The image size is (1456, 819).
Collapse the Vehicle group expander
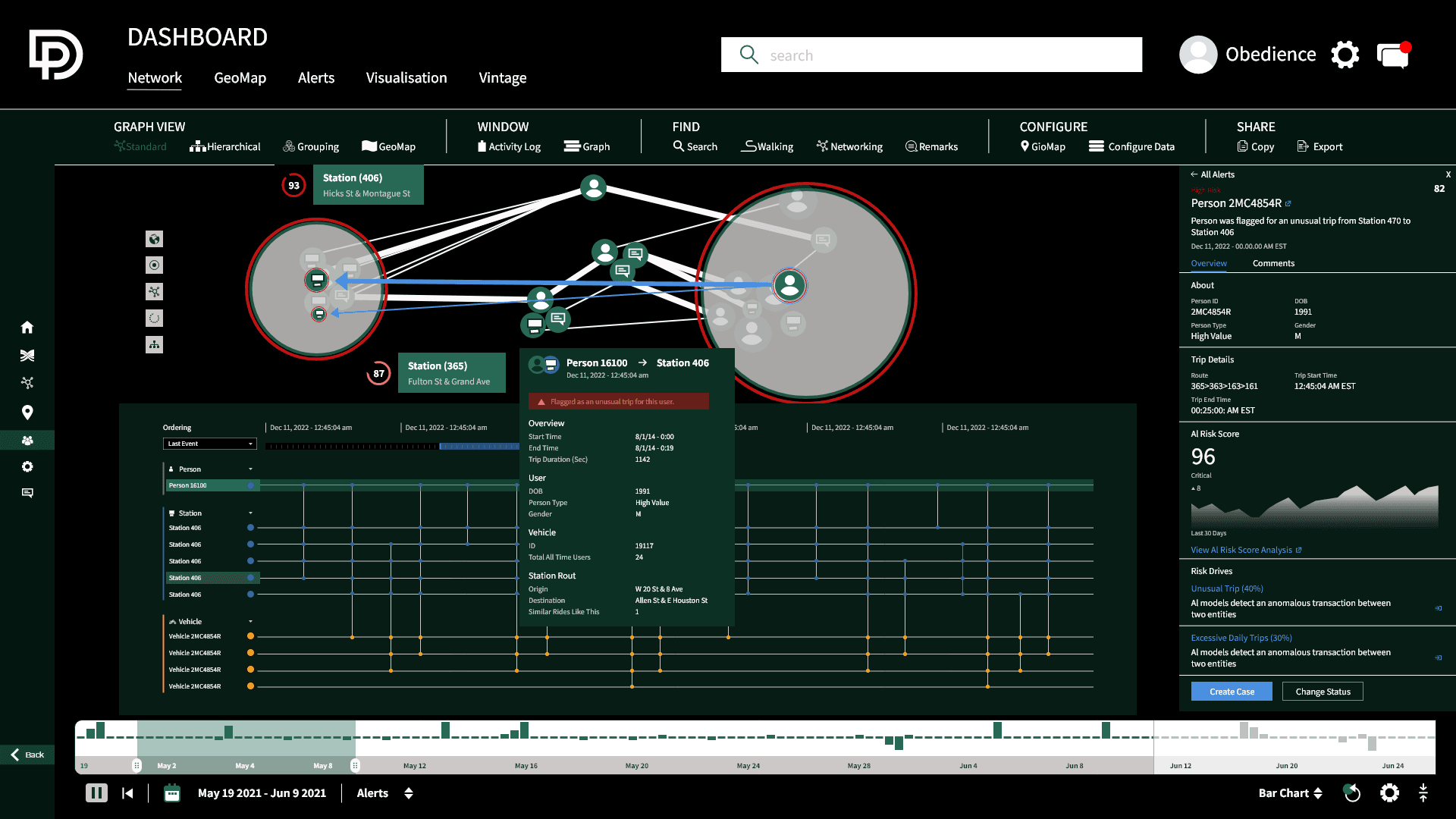pos(250,622)
